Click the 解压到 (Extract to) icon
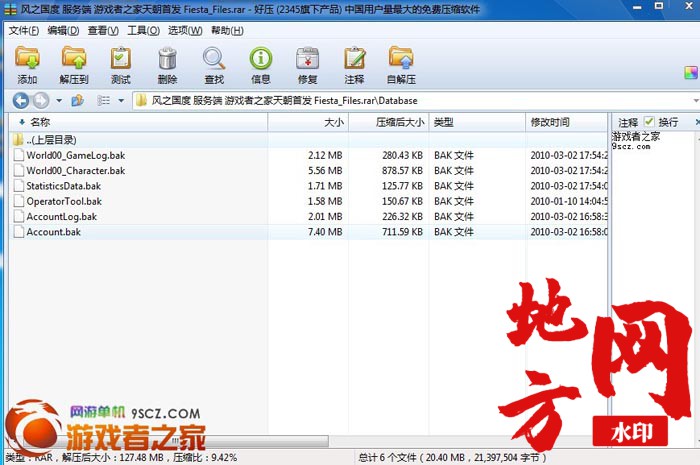The width and height of the screenshot is (700, 465). click(74, 66)
